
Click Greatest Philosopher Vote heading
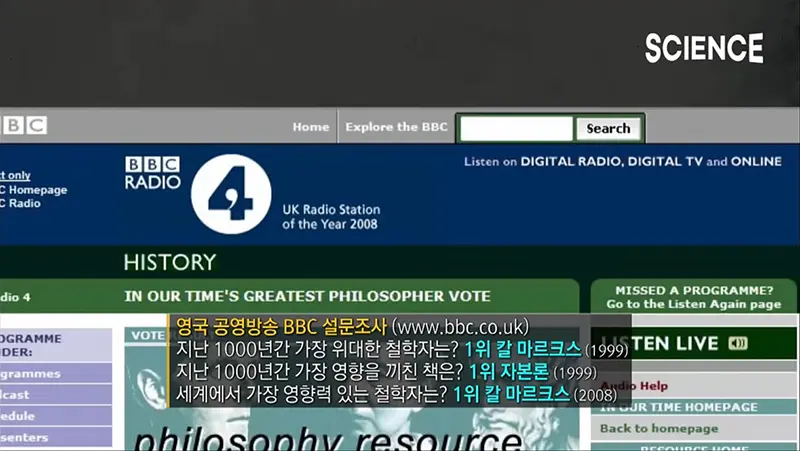coord(308,296)
